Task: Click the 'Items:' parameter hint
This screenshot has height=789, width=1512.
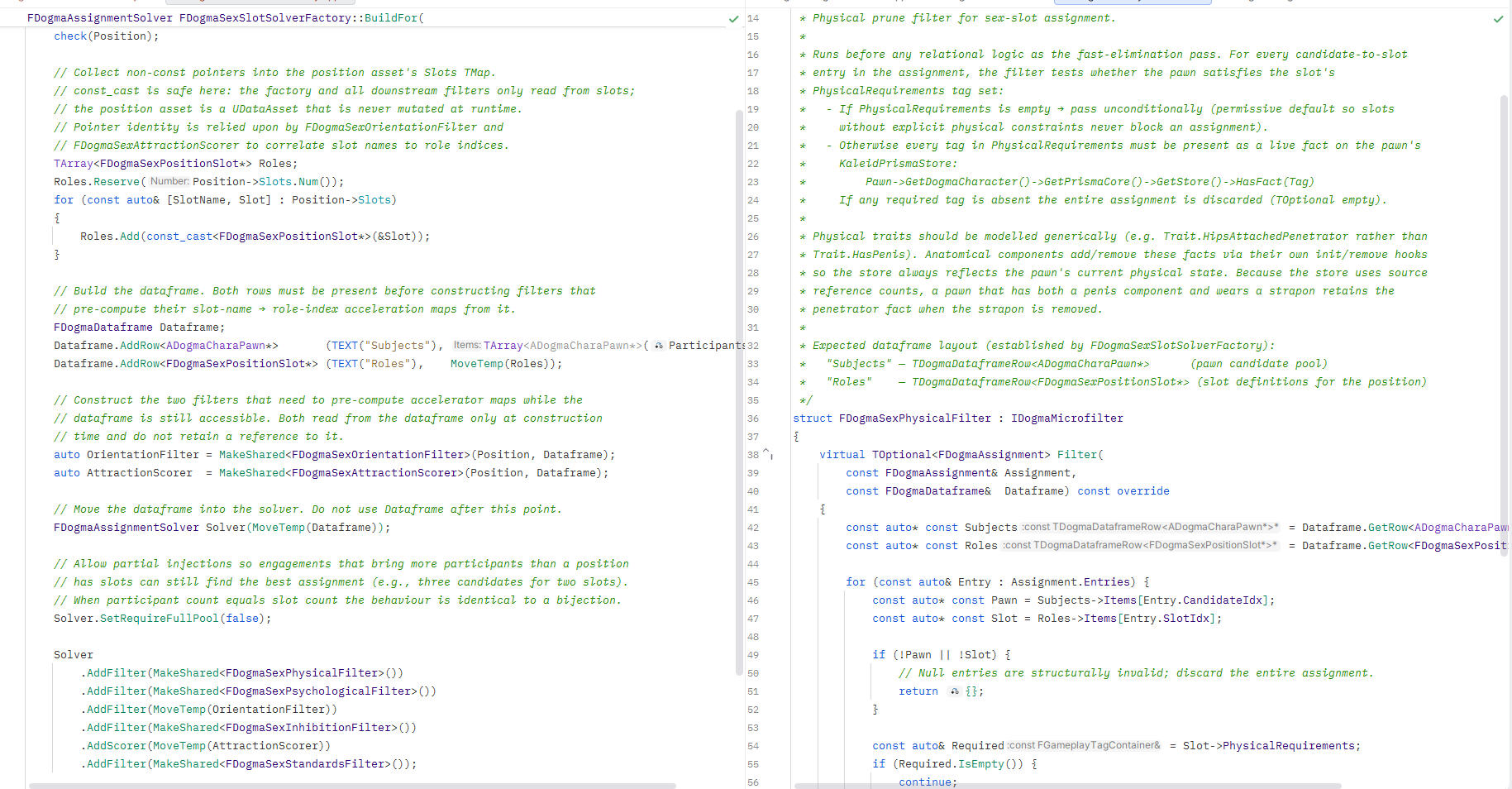Action: tap(466, 345)
